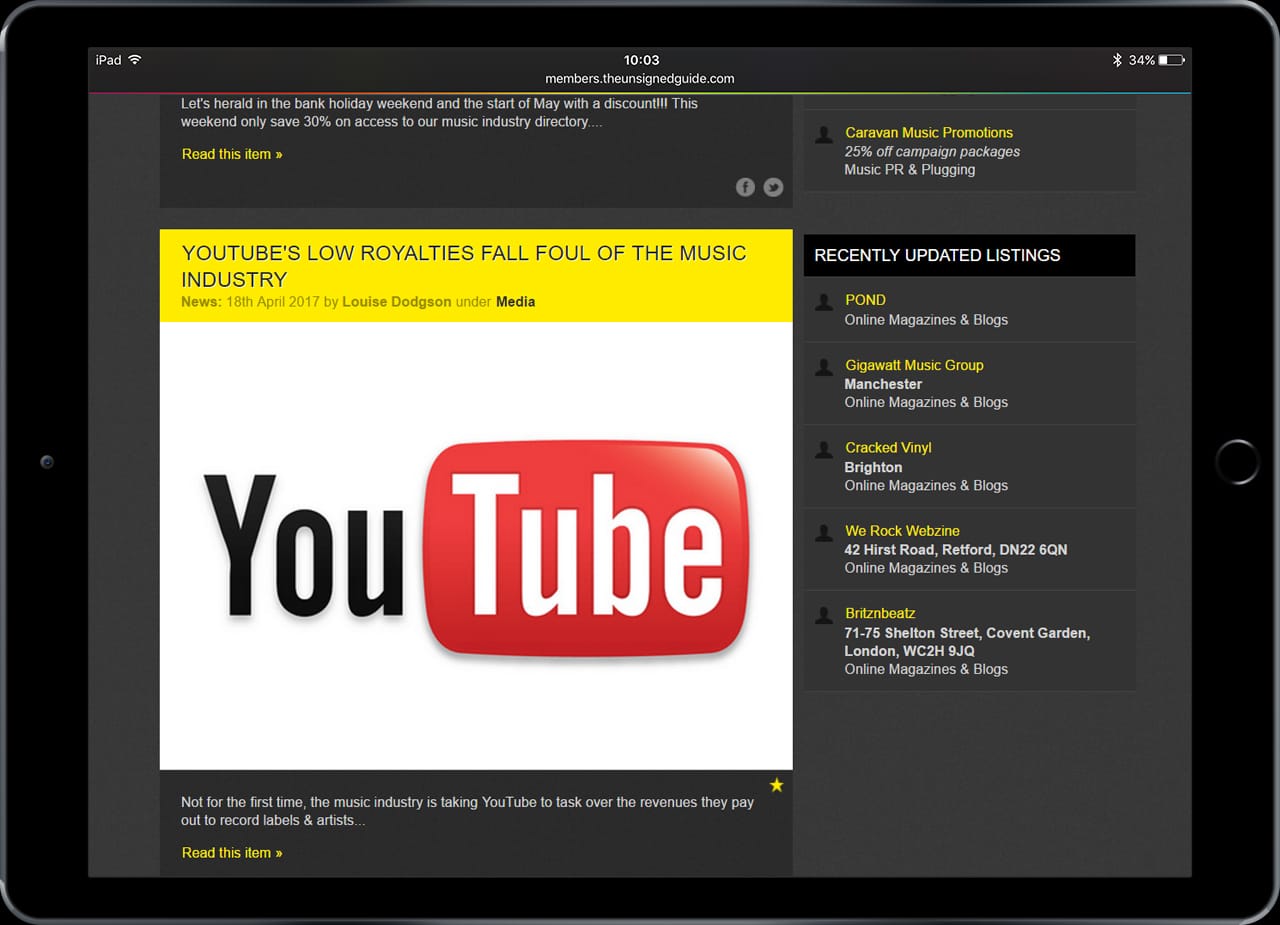Tap the 10:03 clock in the status bar
The image size is (1280, 925).
click(641, 60)
